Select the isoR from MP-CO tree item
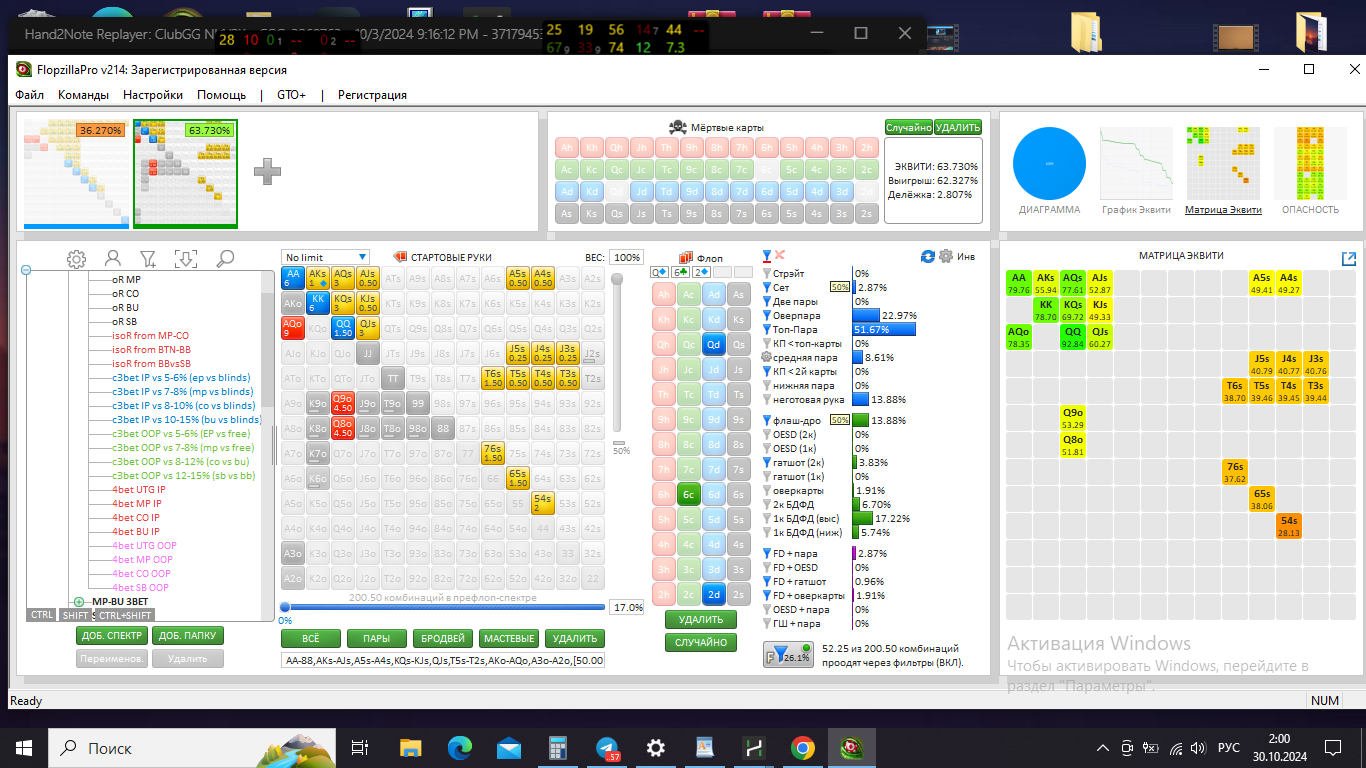Viewport: 1366px width, 768px height. [150, 336]
